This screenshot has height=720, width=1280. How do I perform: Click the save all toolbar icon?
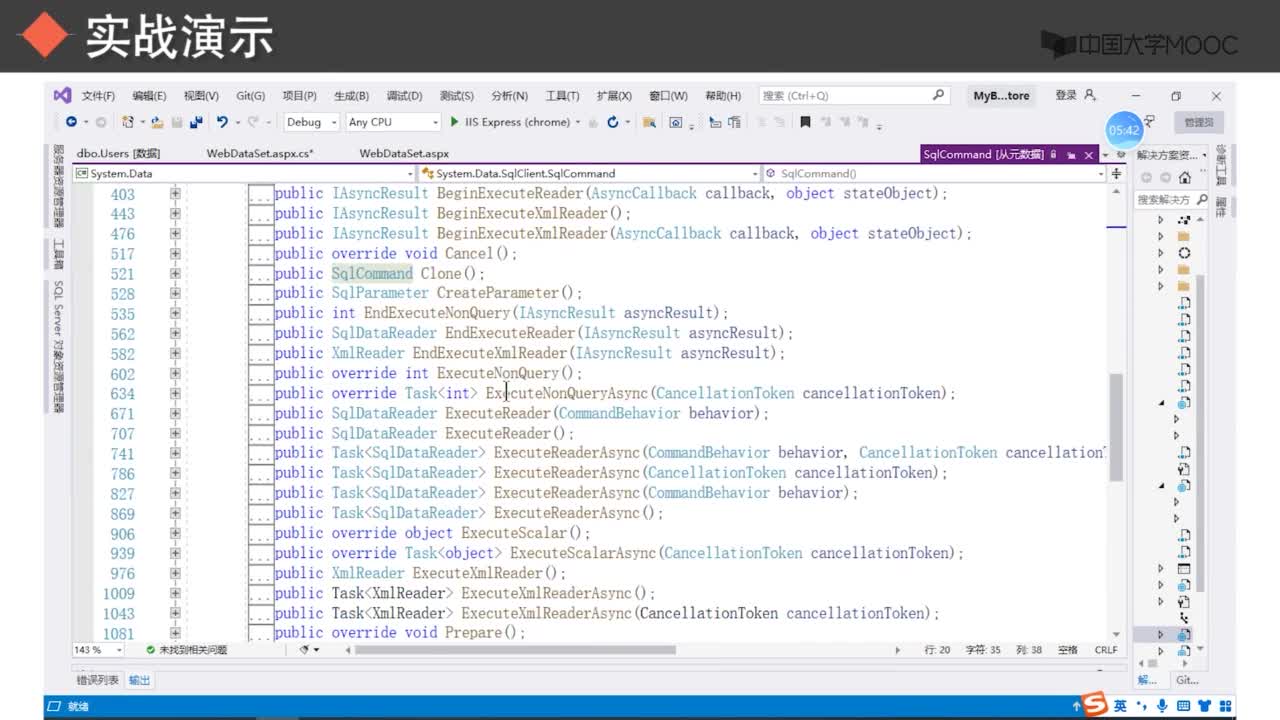pos(195,122)
